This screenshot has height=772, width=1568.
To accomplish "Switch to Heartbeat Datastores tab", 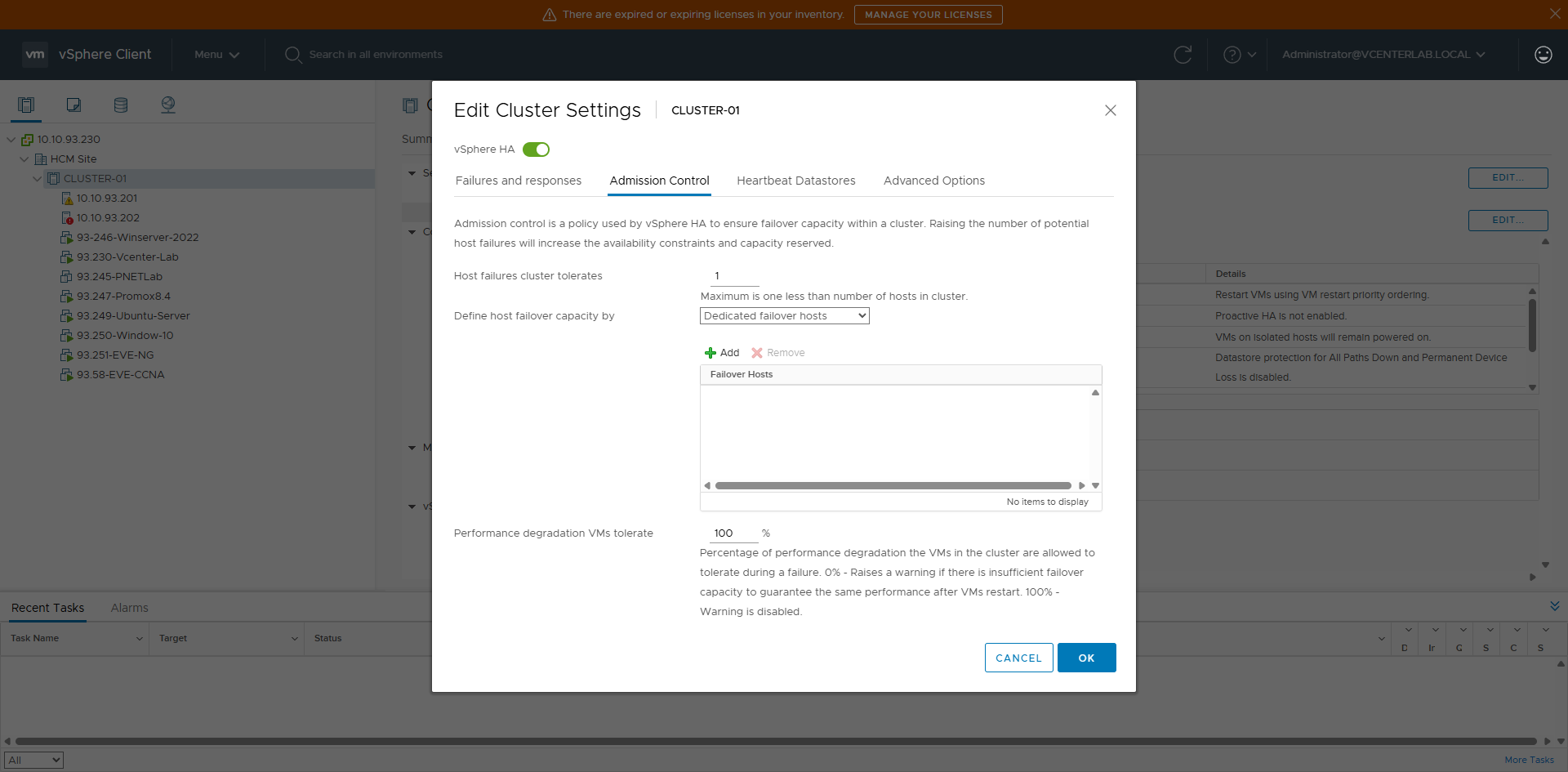I will 795,181.
